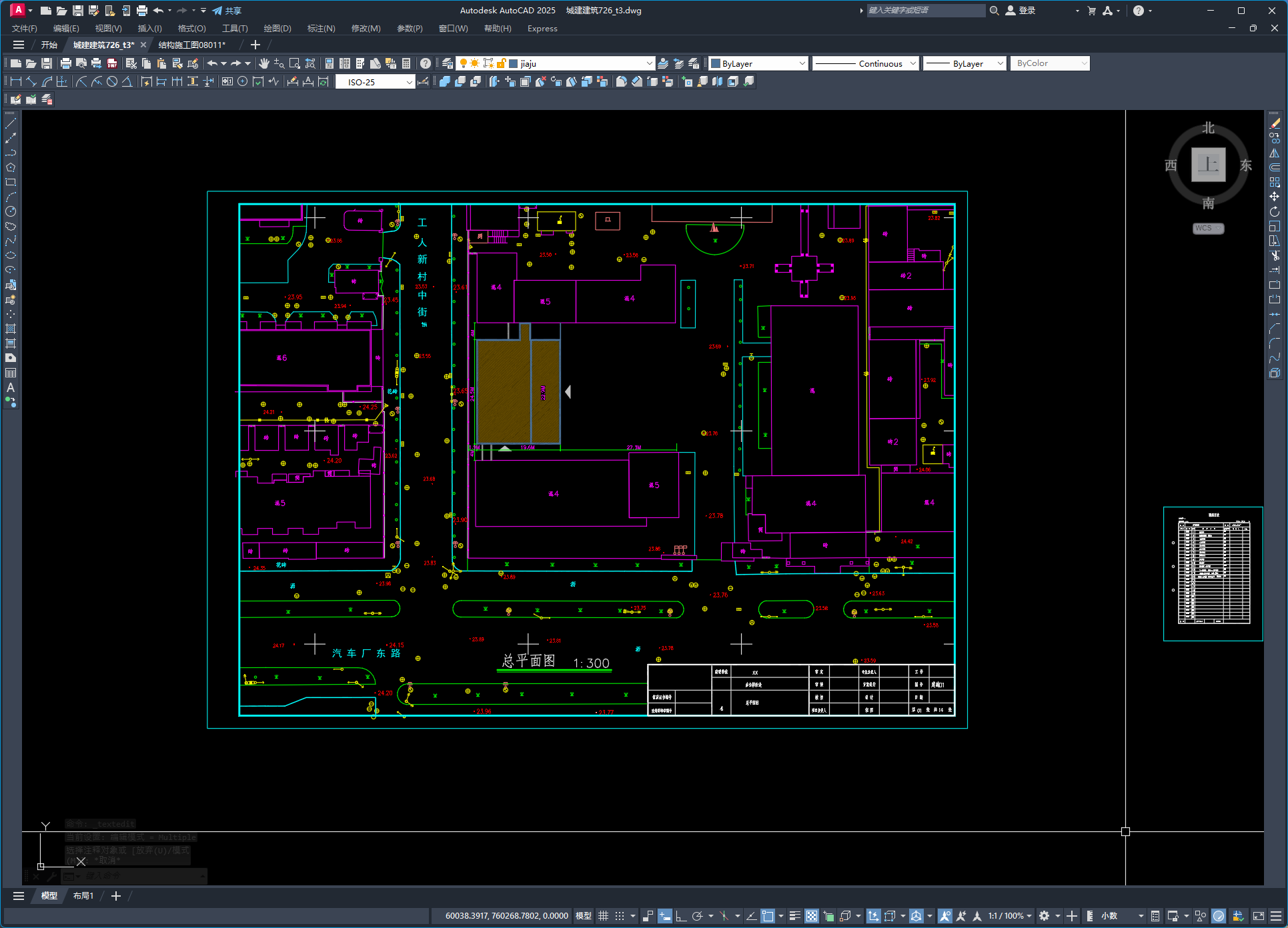Select the Circle draw tool
Image resolution: width=1288 pixels, height=928 pixels.
[11, 211]
